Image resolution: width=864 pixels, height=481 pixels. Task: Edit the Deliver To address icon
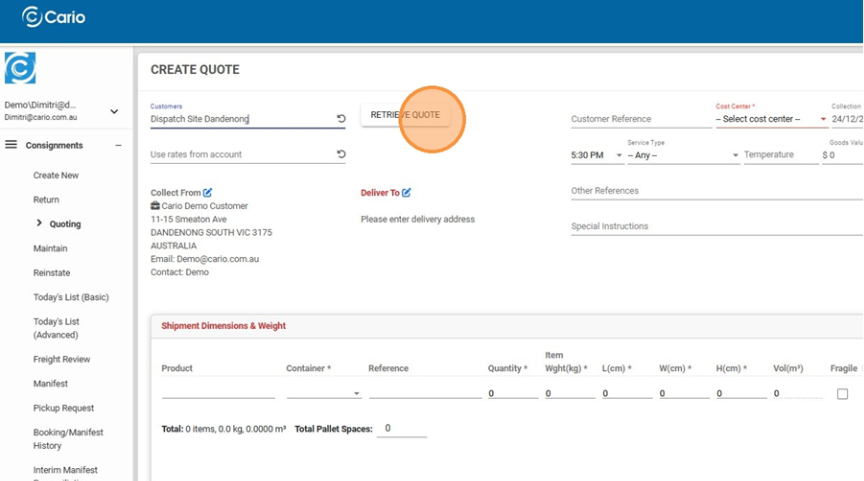pyautogui.click(x=407, y=192)
